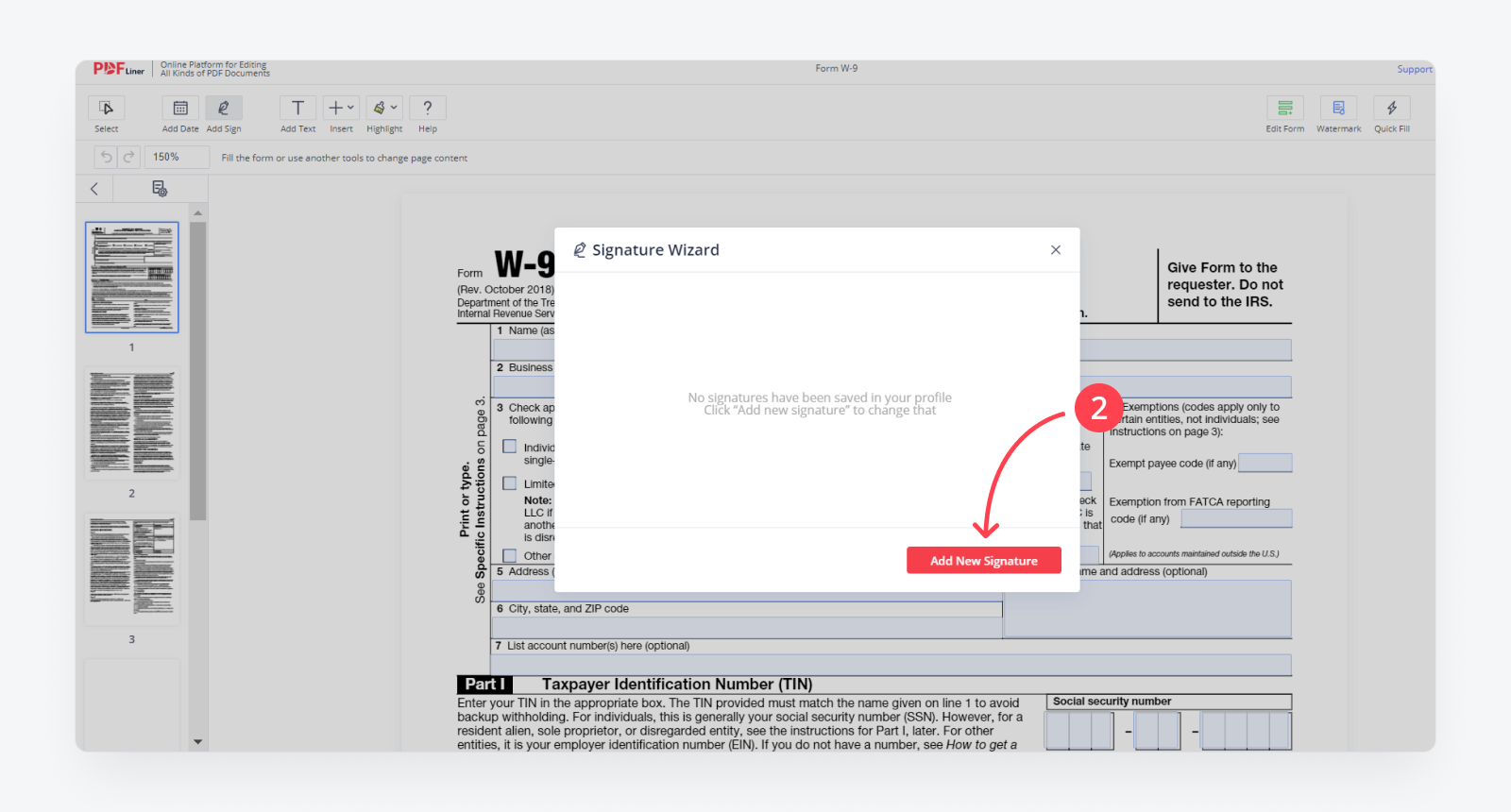The image size is (1511, 812).
Task: Click the redo arrow
Action: tap(128, 157)
